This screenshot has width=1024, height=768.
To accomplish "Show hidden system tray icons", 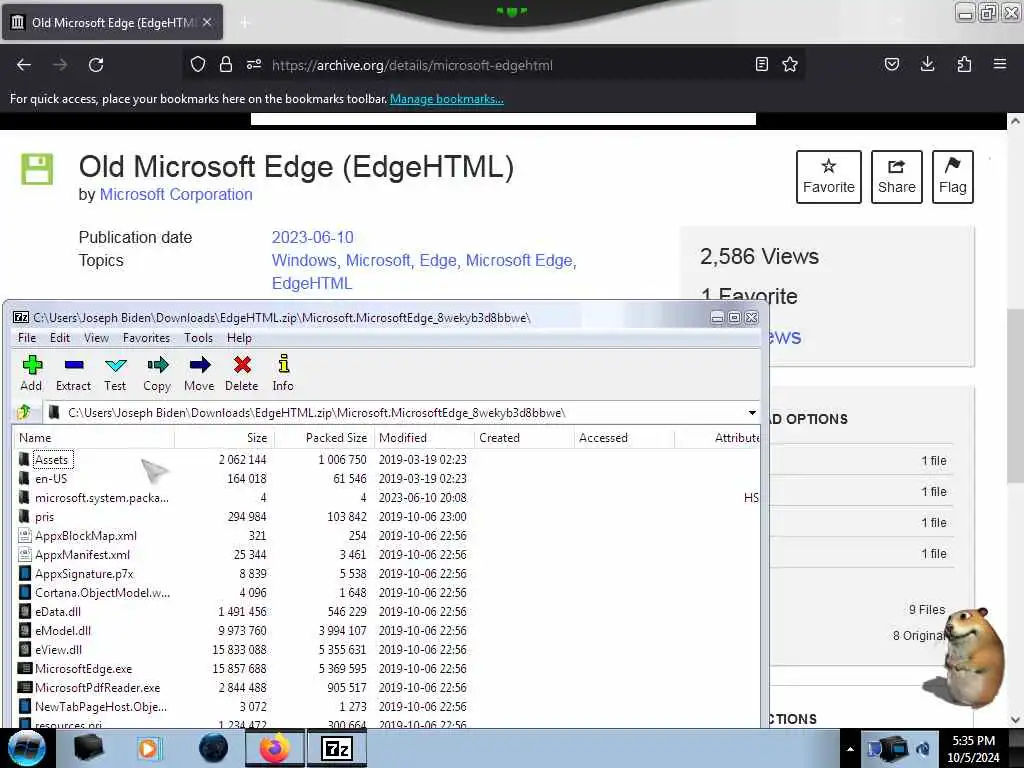I will point(850,749).
